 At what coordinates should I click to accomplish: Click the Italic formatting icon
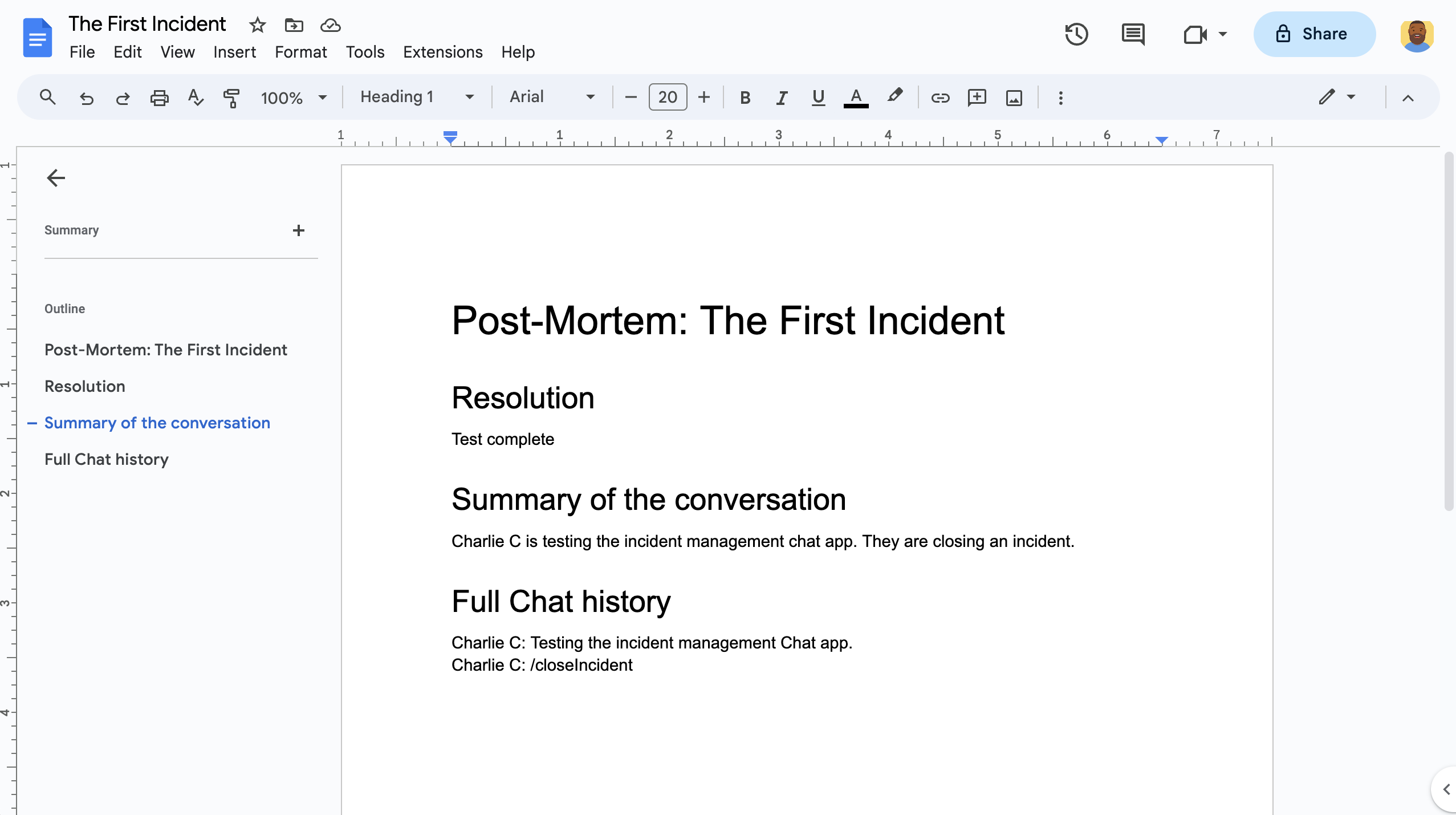(x=780, y=97)
